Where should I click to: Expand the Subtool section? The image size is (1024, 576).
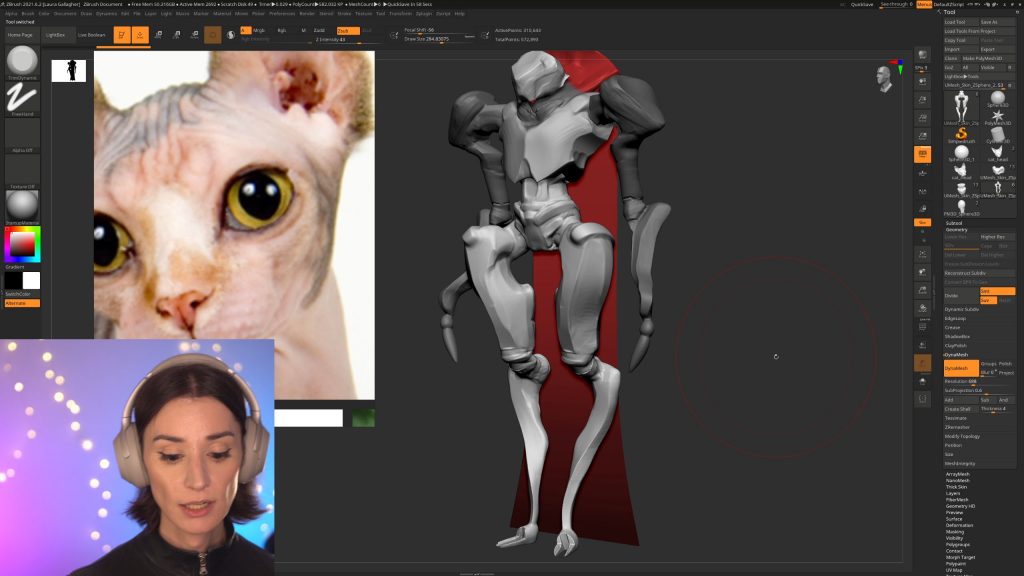tap(953, 223)
